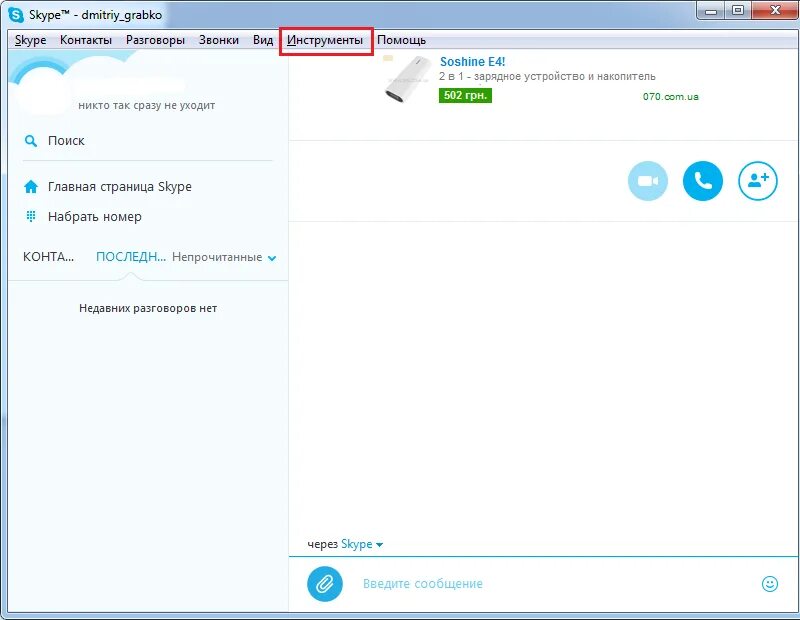Start a voice call with phone button
The height and width of the screenshot is (620, 800).
coord(703,181)
